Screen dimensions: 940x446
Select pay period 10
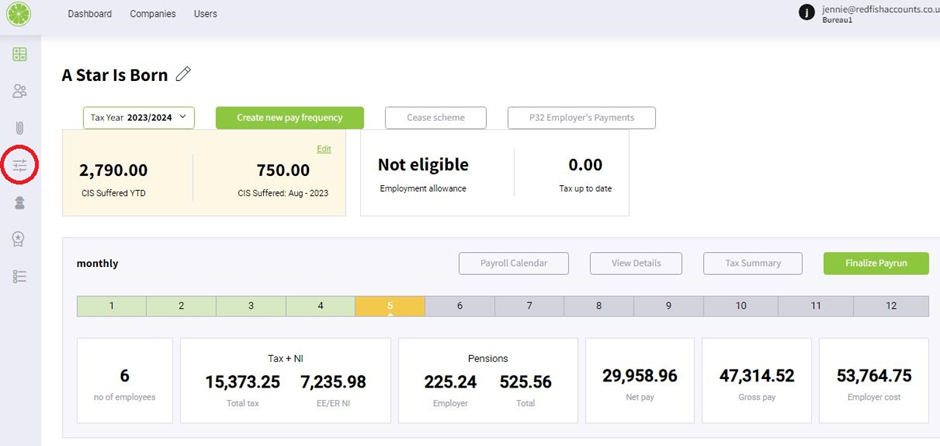pyautogui.click(x=741, y=306)
